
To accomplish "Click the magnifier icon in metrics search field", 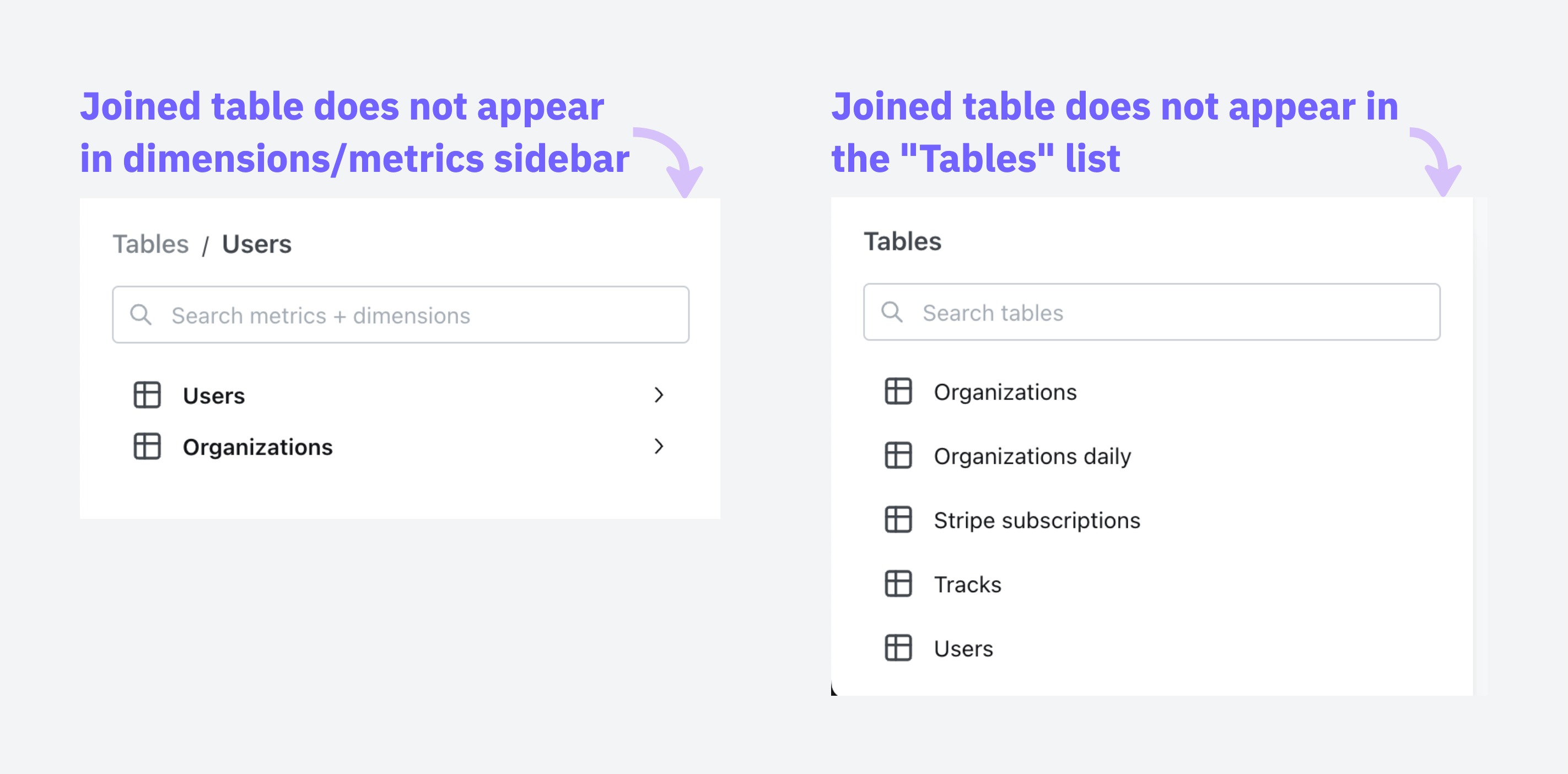I will [x=141, y=315].
